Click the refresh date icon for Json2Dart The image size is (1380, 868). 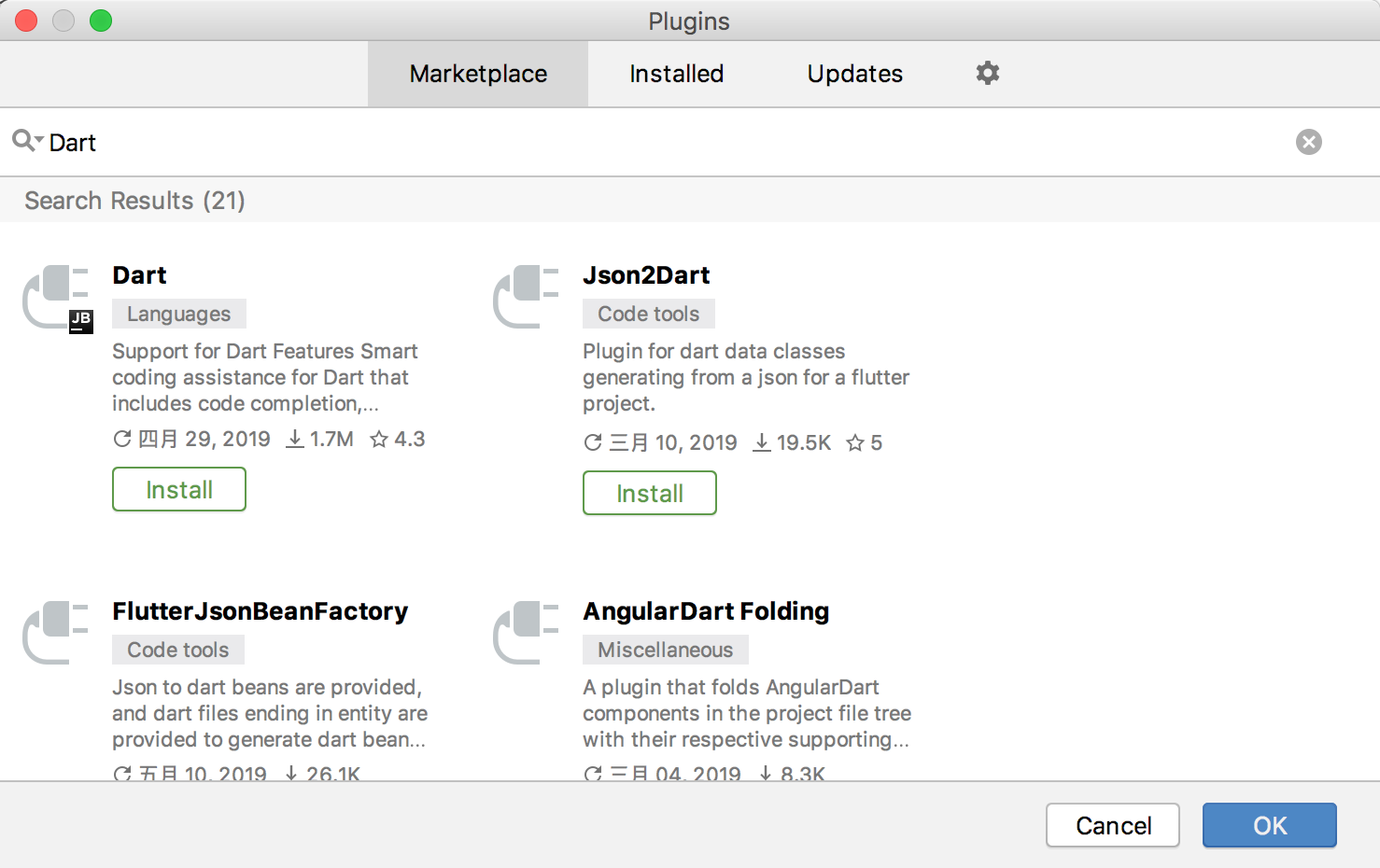592,442
